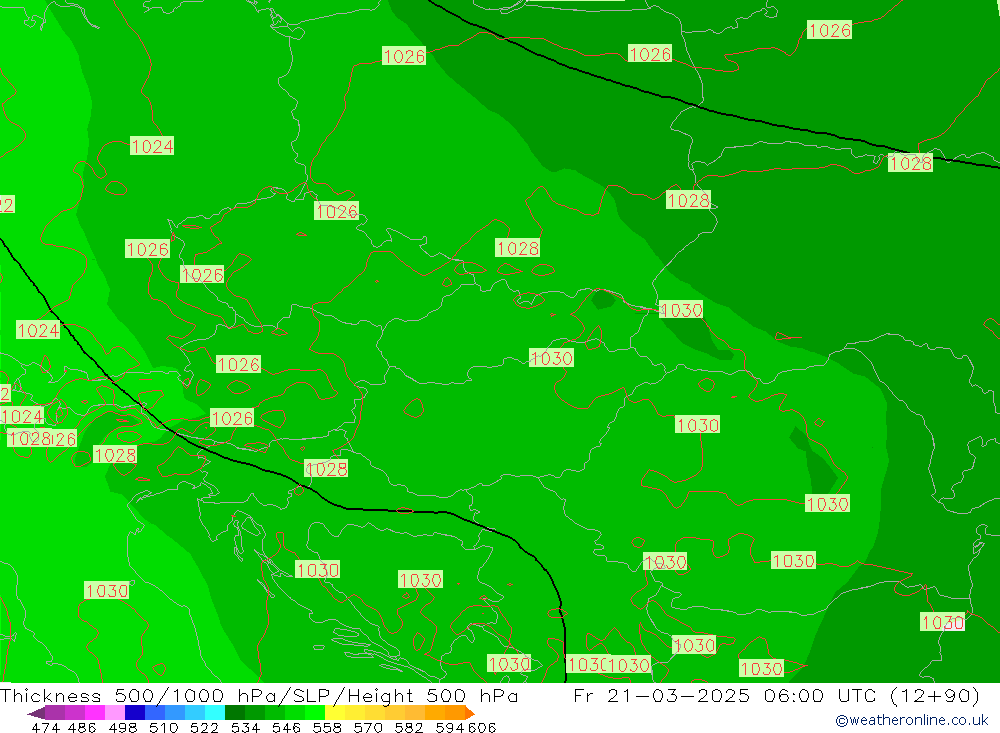This screenshot has width=1000, height=733.
Task: Click the joined '10301030' pressure labels at bottom
Action: [x=609, y=665]
